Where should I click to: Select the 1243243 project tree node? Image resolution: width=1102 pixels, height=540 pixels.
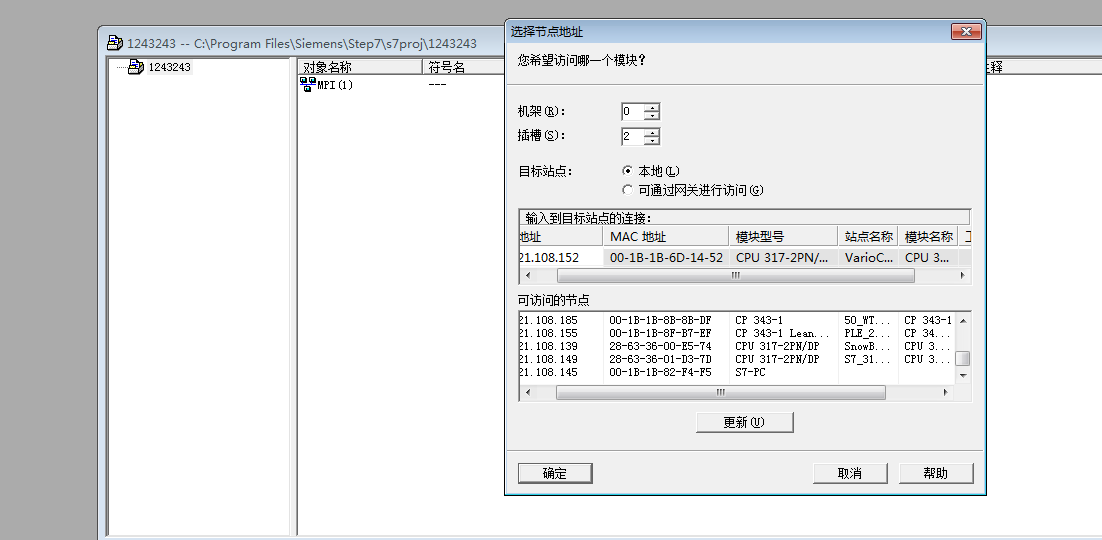[169, 68]
